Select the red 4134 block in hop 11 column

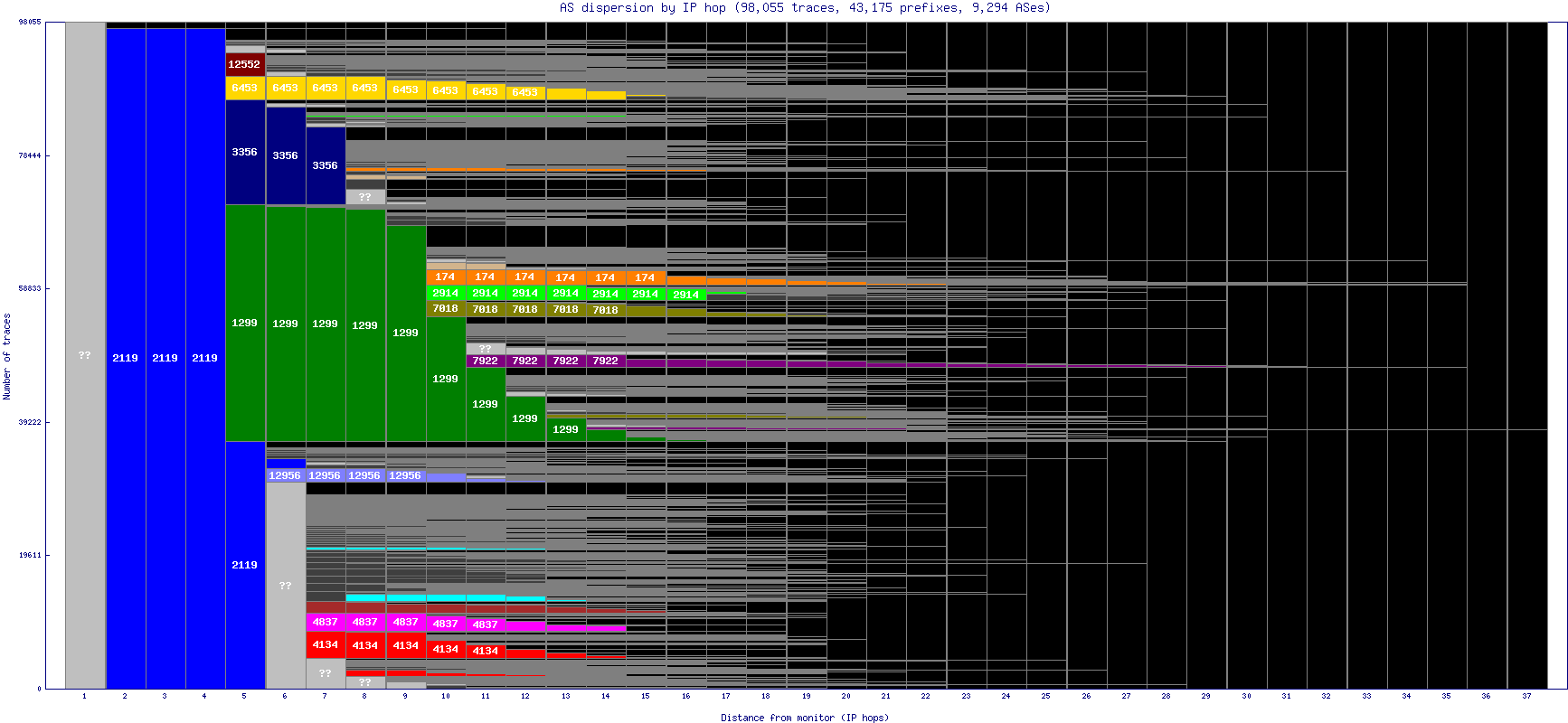486,651
